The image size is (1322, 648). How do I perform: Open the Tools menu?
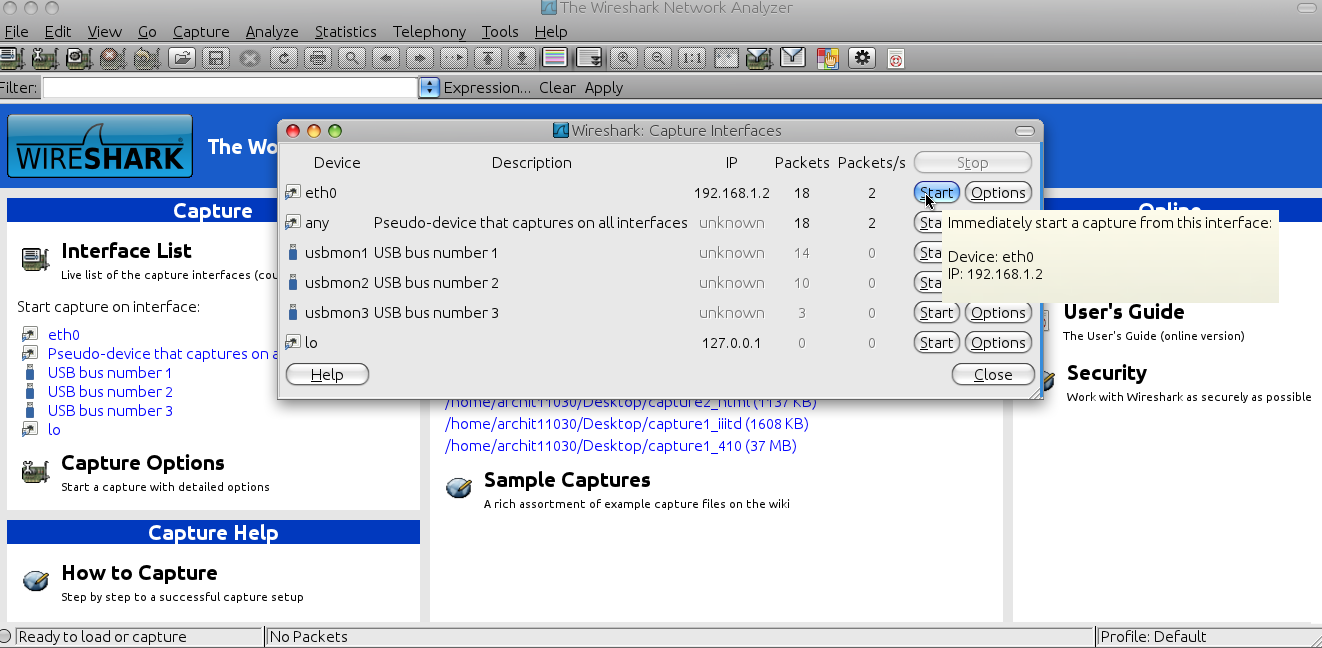[500, 32]
